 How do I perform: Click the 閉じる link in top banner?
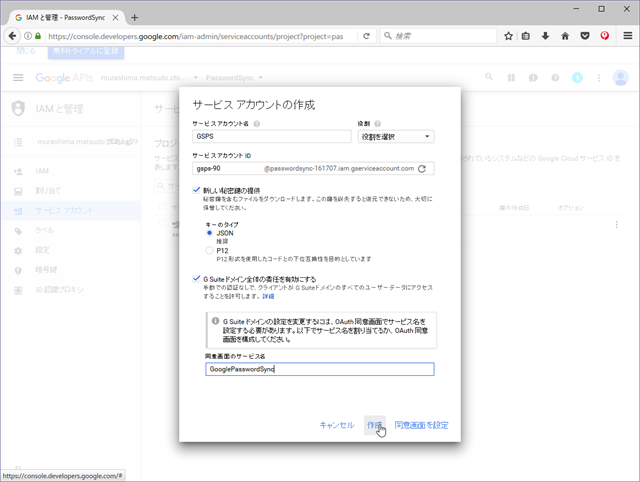click(26, 51)
